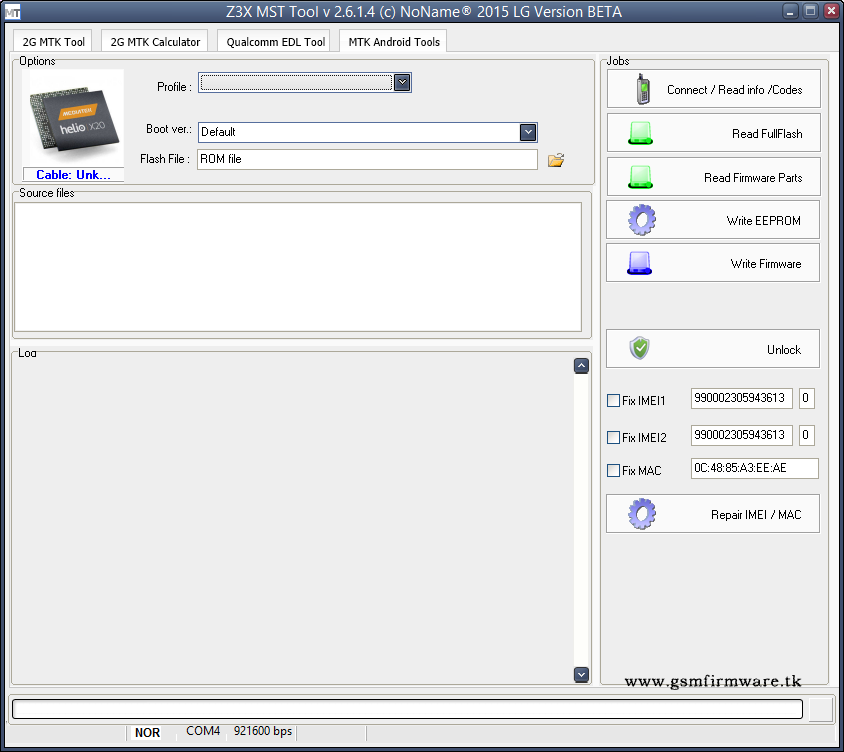Select the MTK Android Tools tab
Viewport: 844px width, 752px height.
coord(394,41)
